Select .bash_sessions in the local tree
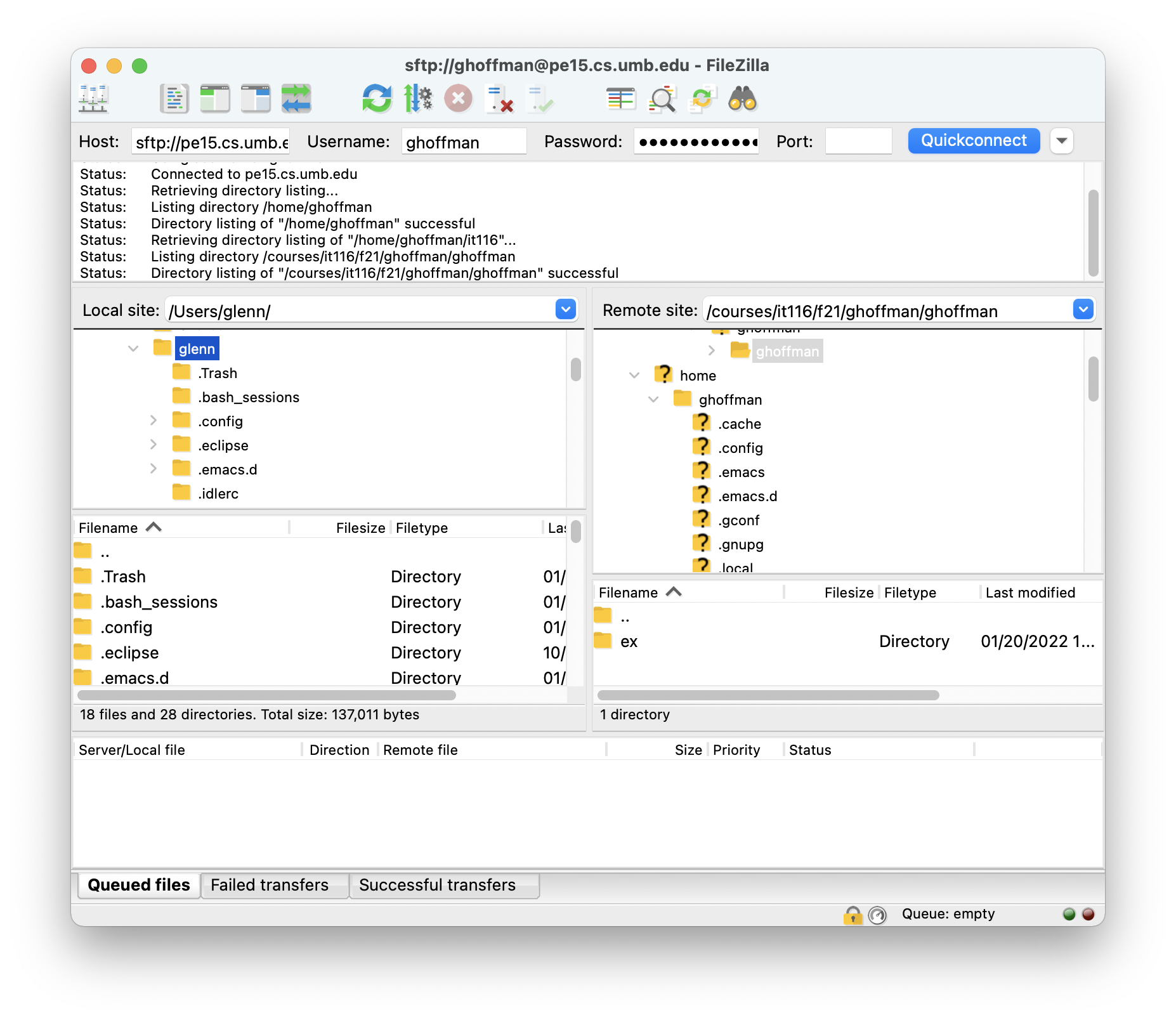The image size is (1176, 1020). click(x=248, y=397)
